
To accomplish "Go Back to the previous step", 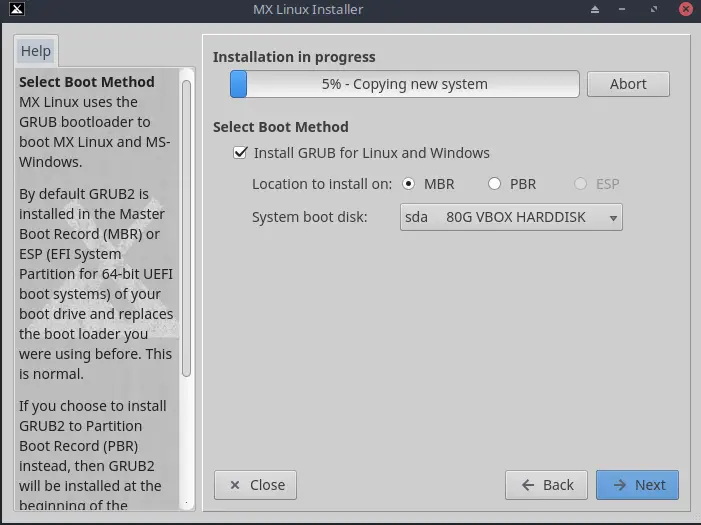I will point(546,485).
